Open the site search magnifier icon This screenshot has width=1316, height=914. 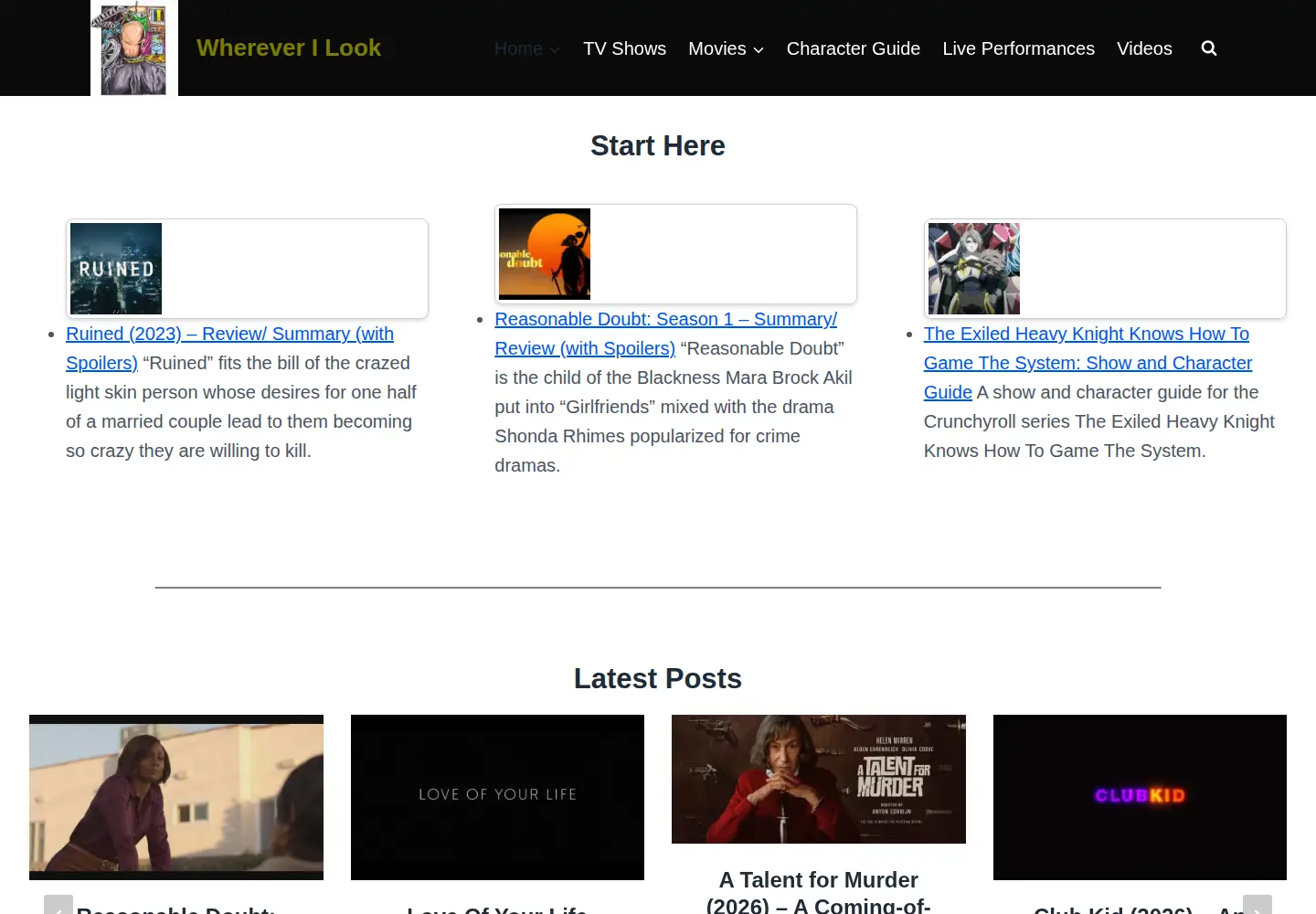1209,48
